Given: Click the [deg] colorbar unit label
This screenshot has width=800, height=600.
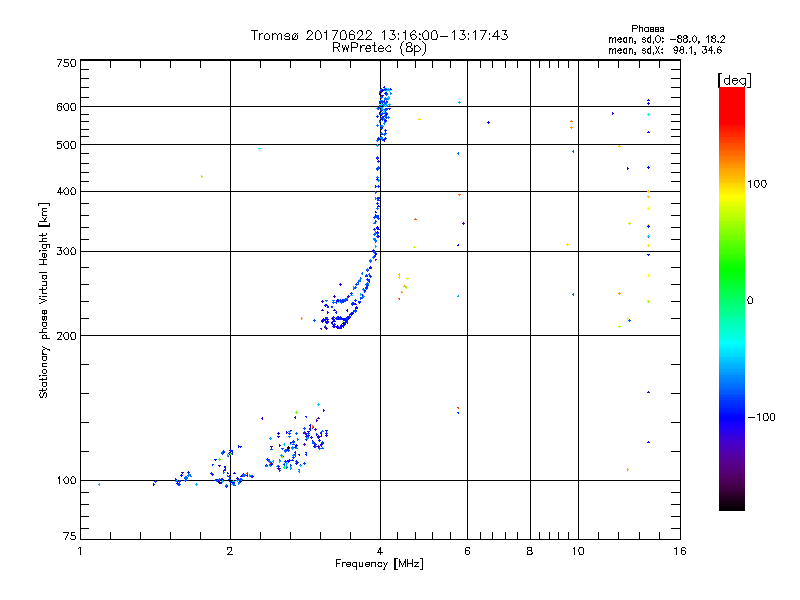Looking at the screenshot, I should [734, 79].
